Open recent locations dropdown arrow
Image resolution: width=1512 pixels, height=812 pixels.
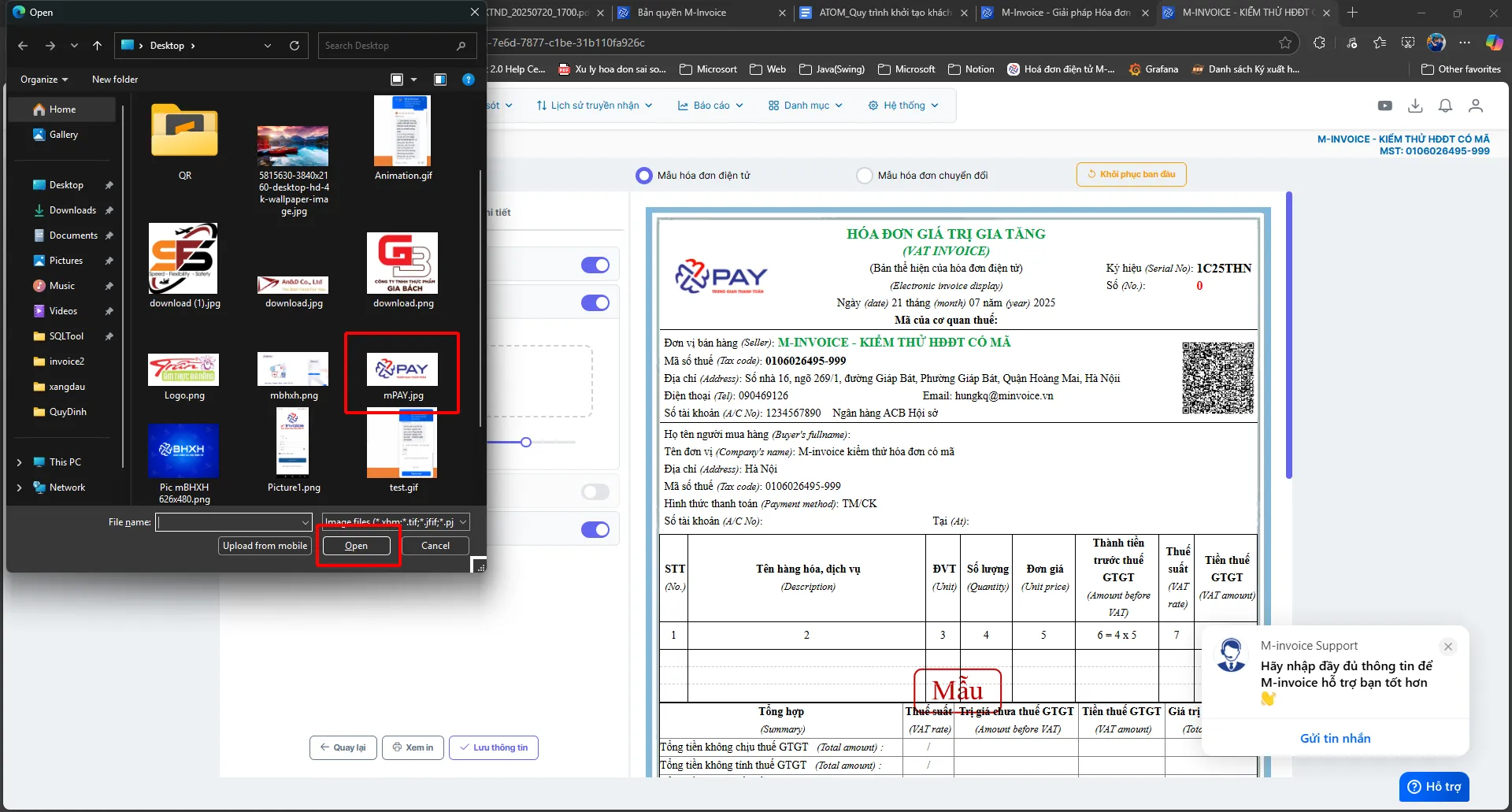pyautogui.click(x=74, y=46)
